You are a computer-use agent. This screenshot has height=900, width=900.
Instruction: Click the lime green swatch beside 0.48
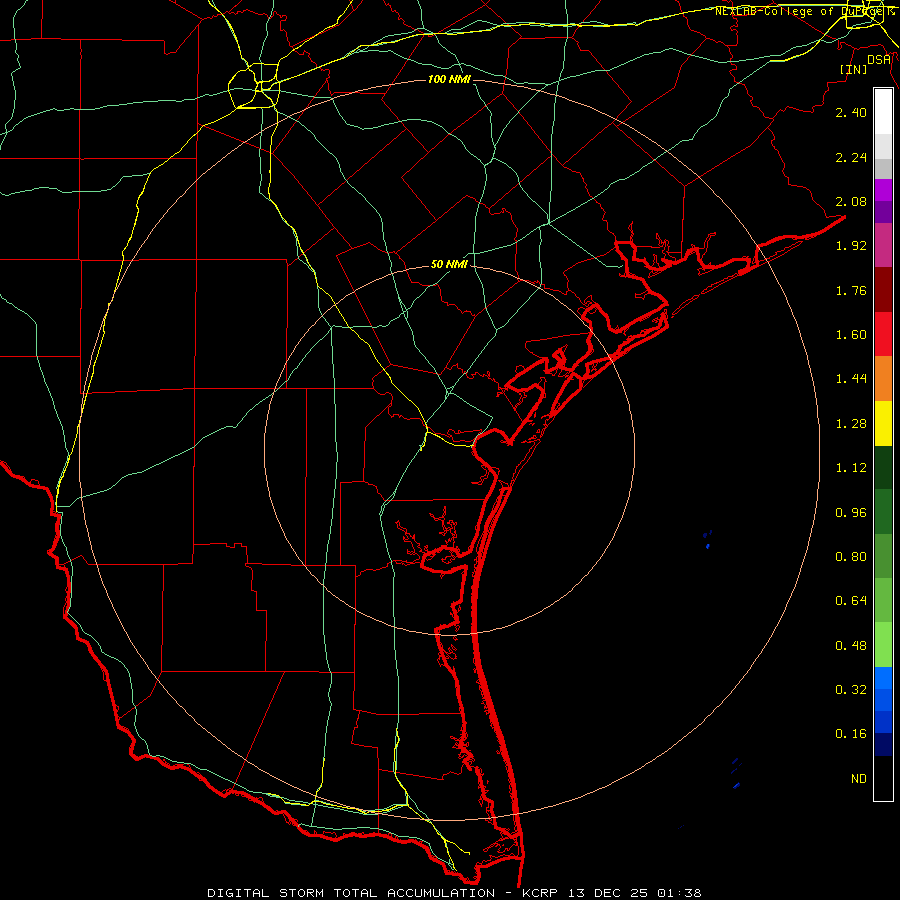coord(883,645)
